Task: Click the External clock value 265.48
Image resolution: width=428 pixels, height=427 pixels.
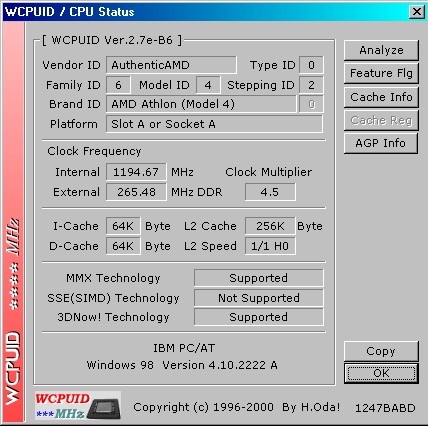Action: coord(136,192)
